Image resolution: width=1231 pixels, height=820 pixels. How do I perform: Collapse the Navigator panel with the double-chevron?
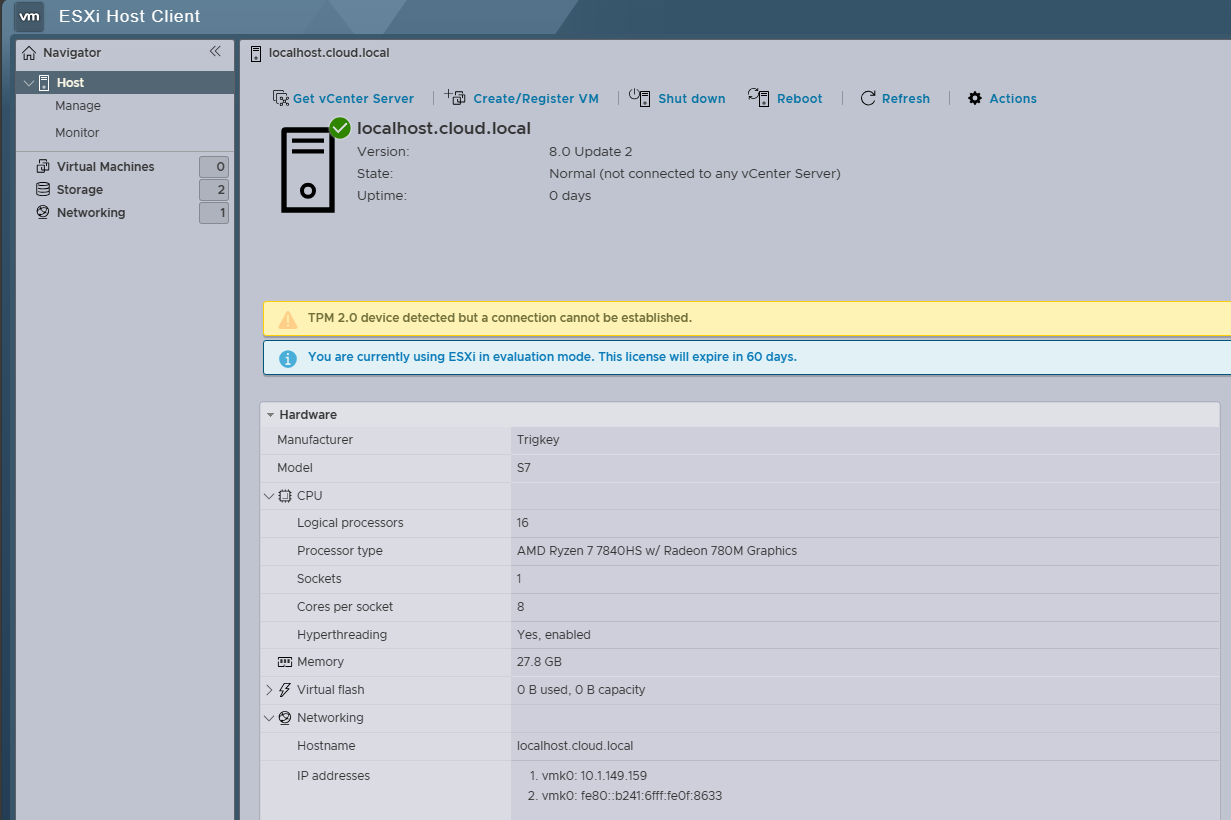pyautogui.click(x=215, y=52)
